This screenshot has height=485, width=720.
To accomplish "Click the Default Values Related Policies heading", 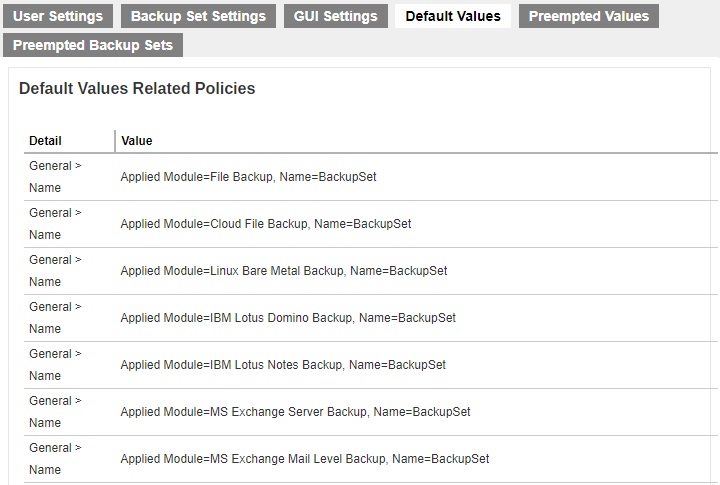I will pos(137,89).
